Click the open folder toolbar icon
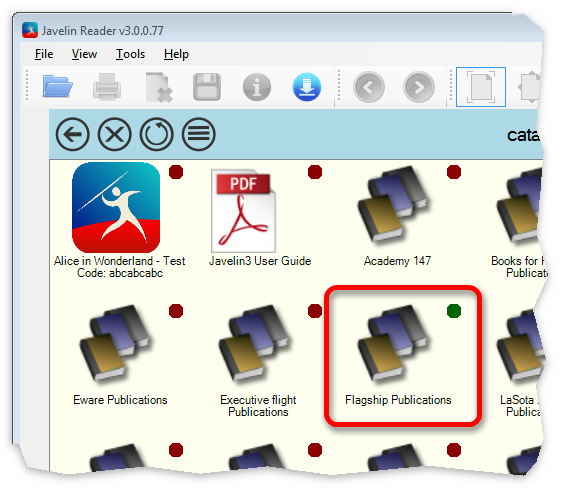The width and height of the screenshot is (562, 490). [57, 86]
